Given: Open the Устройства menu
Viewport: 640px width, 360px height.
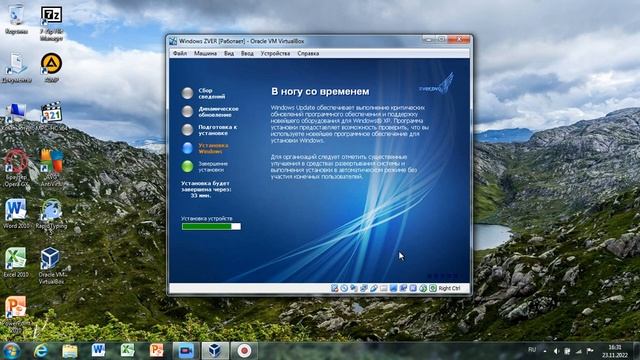Looking at the screenshot, I should (x=275, y=53).
